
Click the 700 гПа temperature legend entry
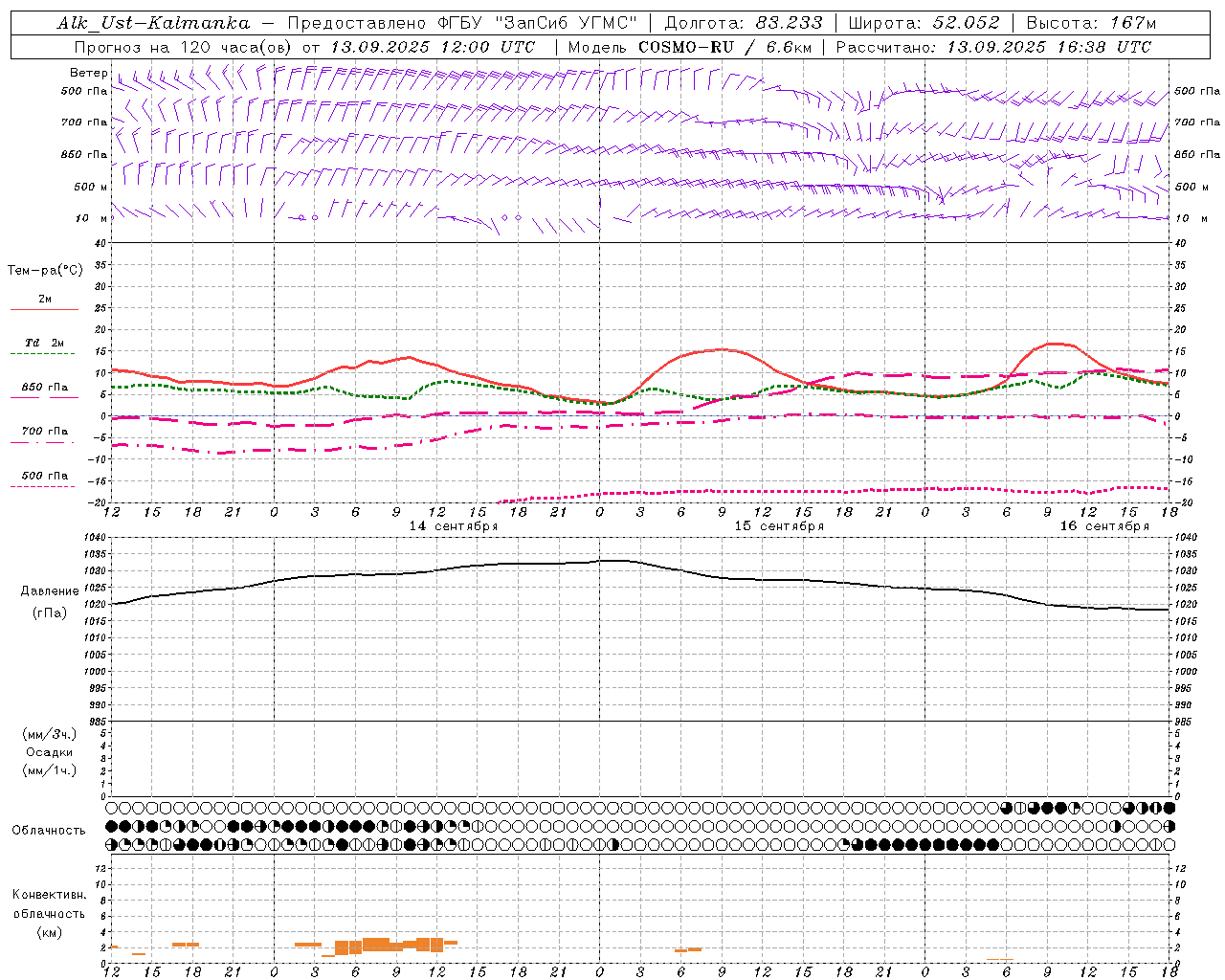pos(45,432)
